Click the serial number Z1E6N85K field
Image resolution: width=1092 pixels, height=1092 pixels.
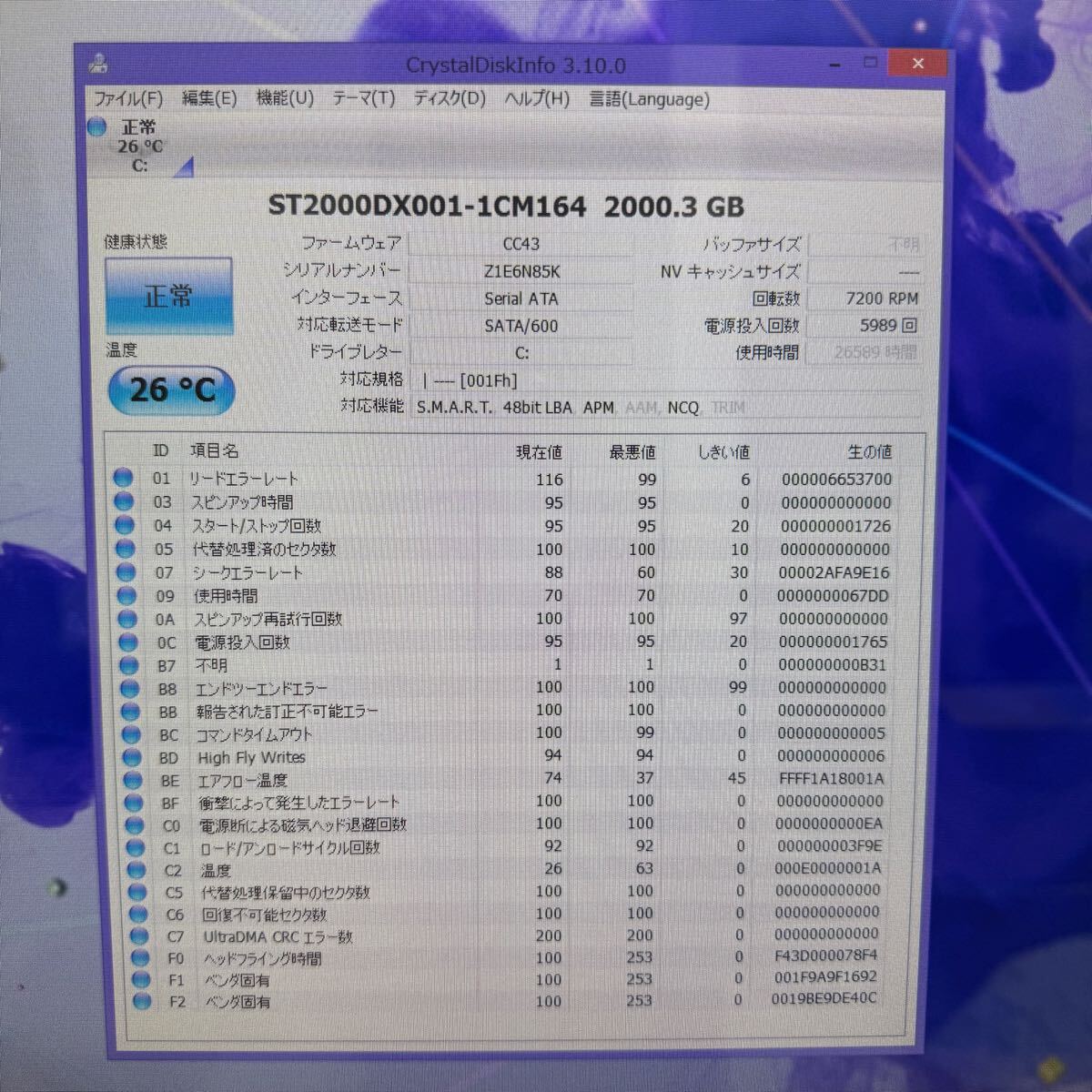(x=521, y=270)
